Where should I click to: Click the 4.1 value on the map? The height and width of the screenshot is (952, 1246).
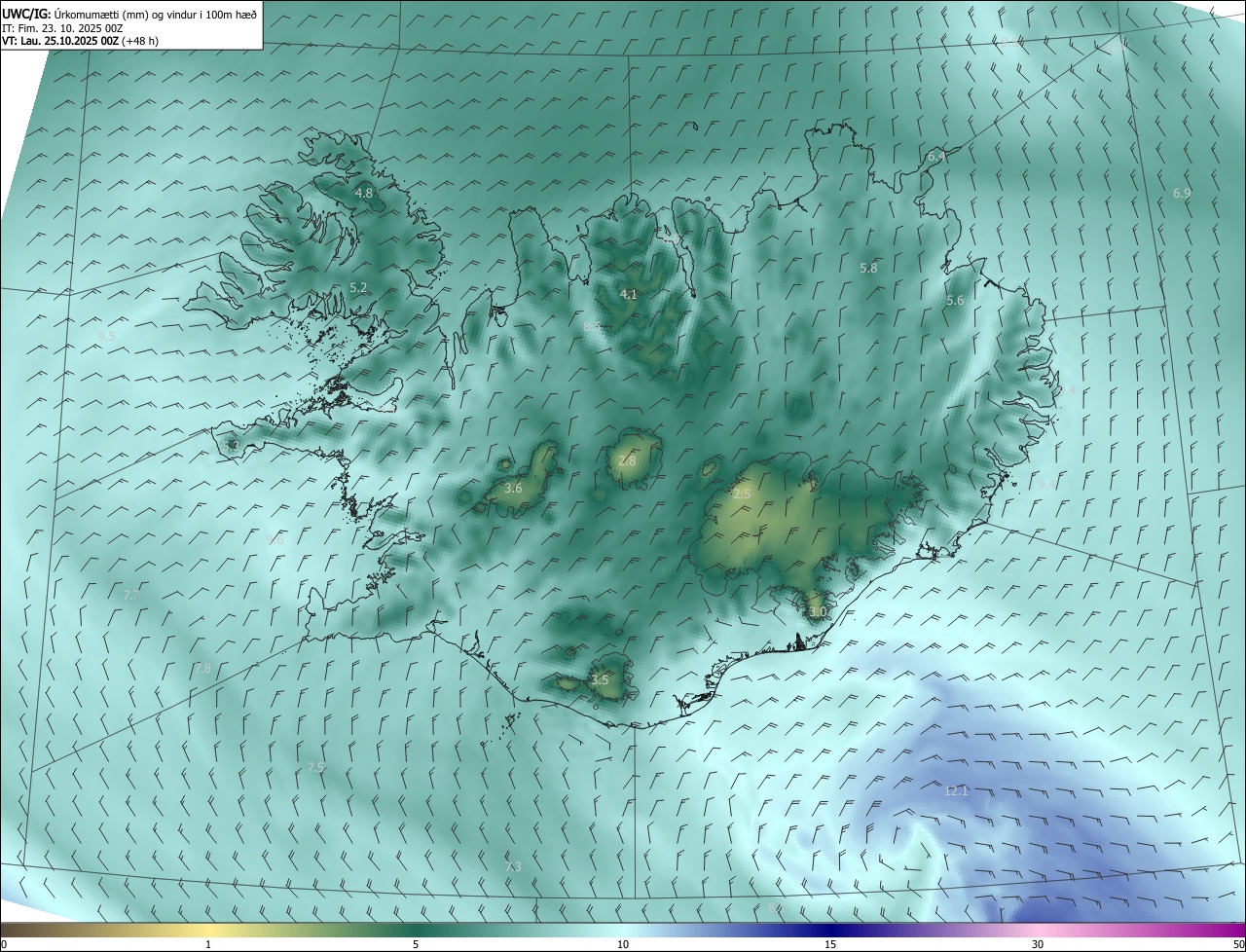pos(629,295)
